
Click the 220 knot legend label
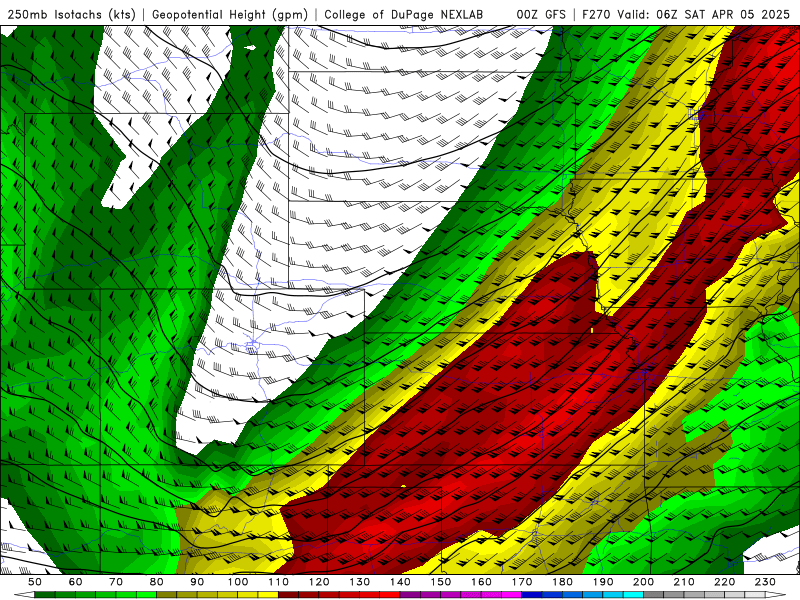click(724, 582)
